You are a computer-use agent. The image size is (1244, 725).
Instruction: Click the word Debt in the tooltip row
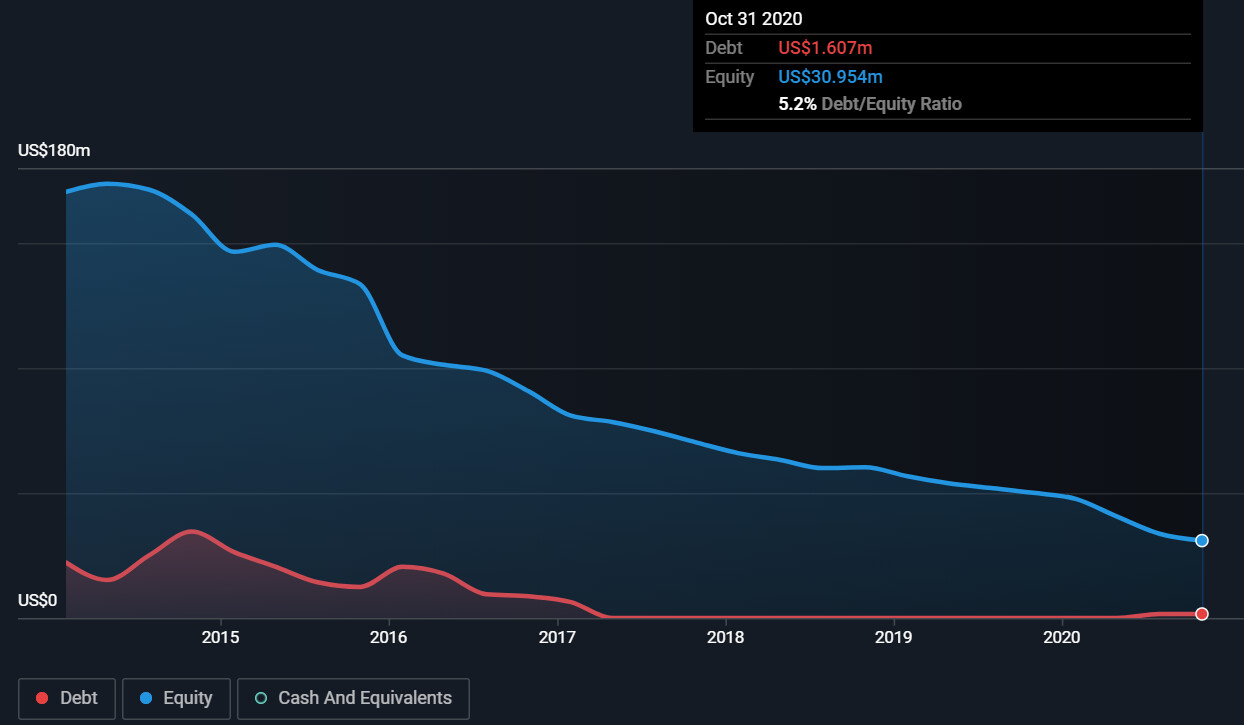click(x=724, y=48)
